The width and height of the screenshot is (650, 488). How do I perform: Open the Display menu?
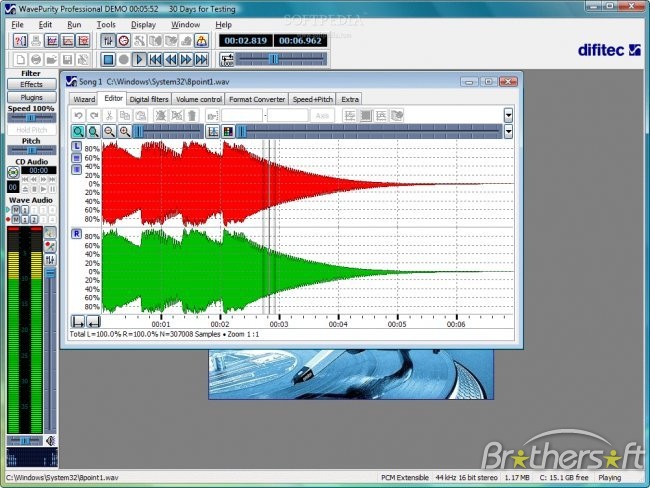point(143,25)
